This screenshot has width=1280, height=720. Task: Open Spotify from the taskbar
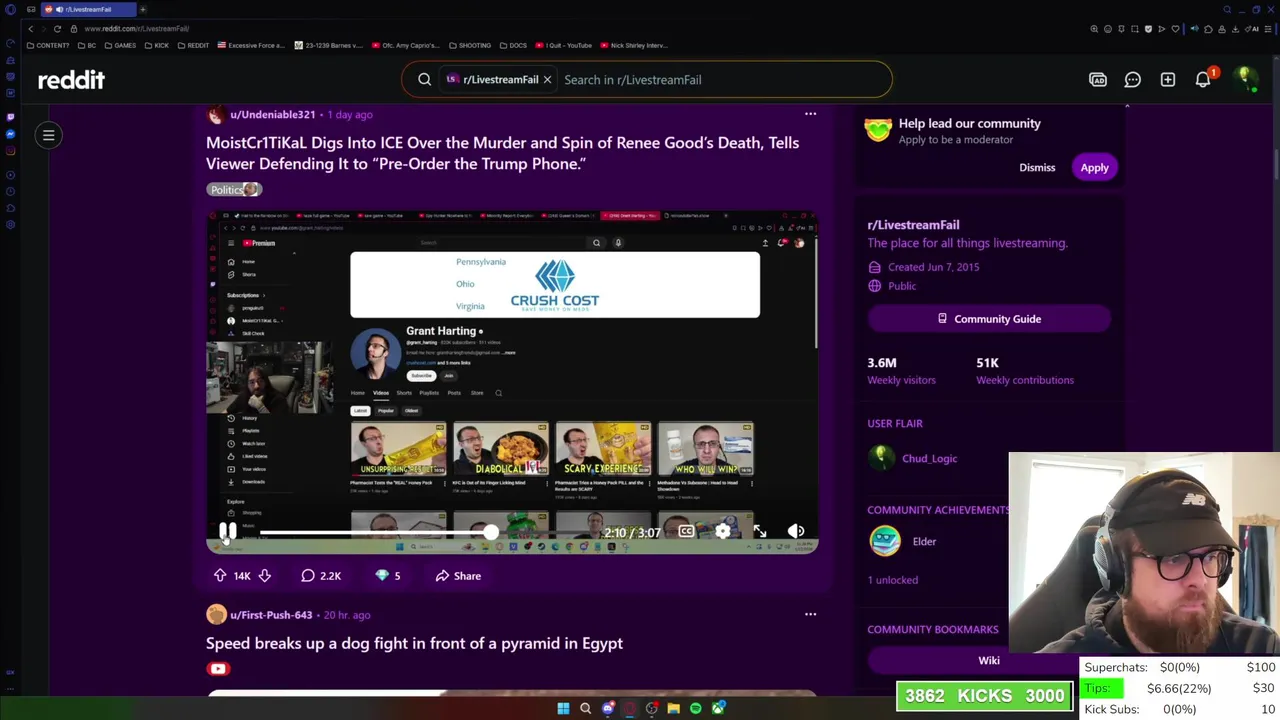[695, 708]
